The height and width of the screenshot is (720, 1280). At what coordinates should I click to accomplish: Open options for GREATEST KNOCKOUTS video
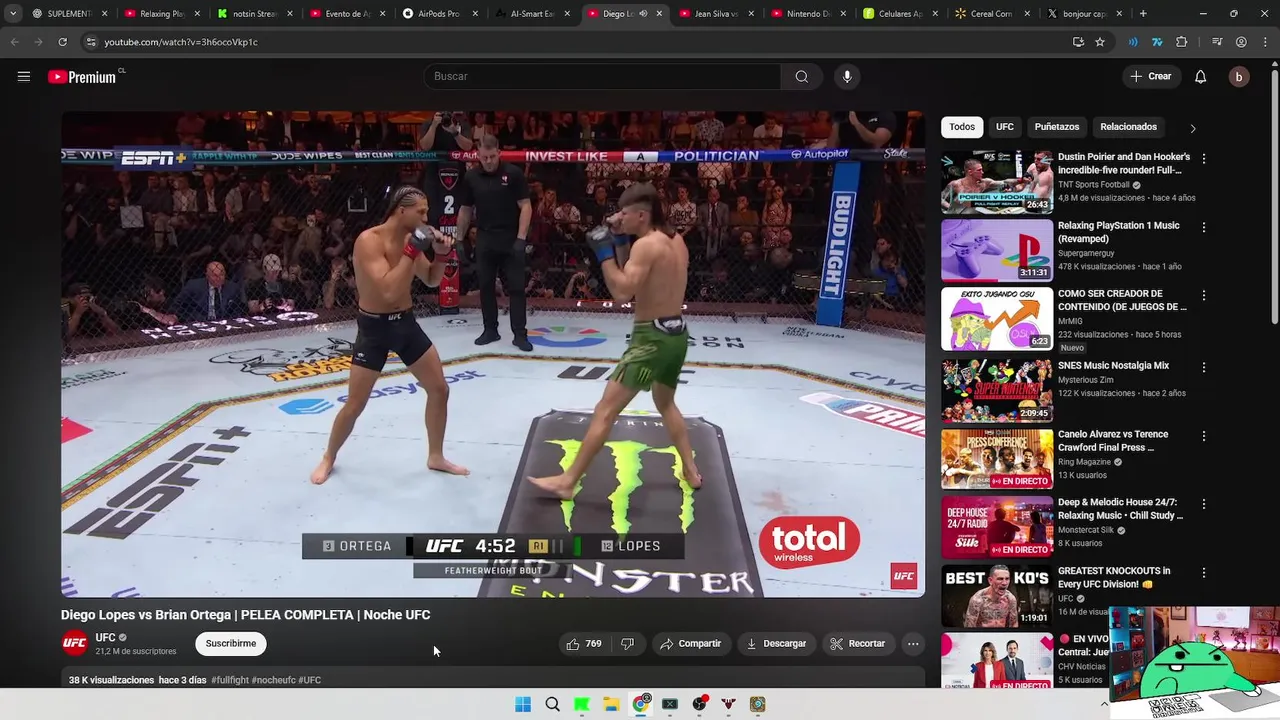coord(1204,573)
